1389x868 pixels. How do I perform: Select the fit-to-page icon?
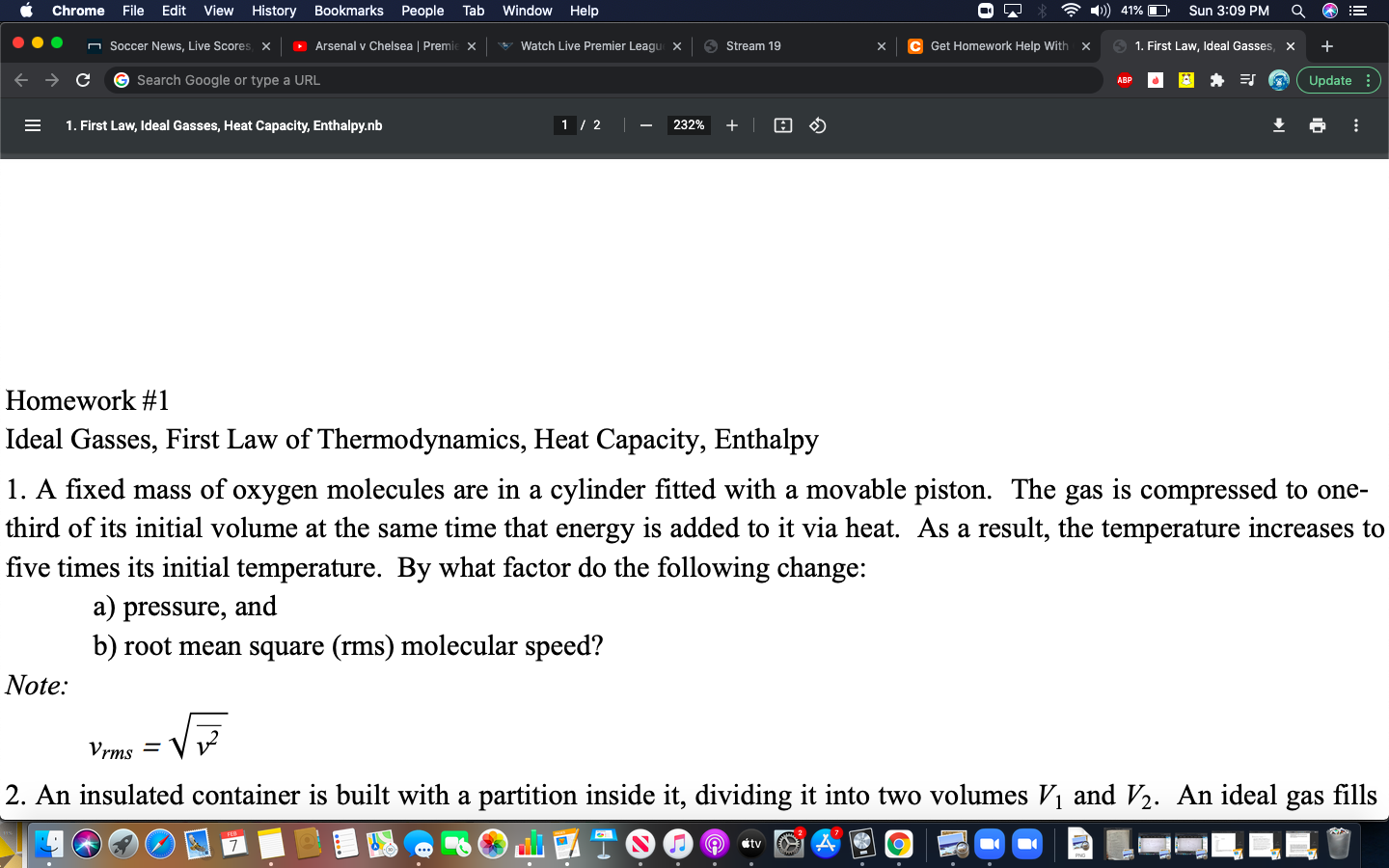point(782,125)
